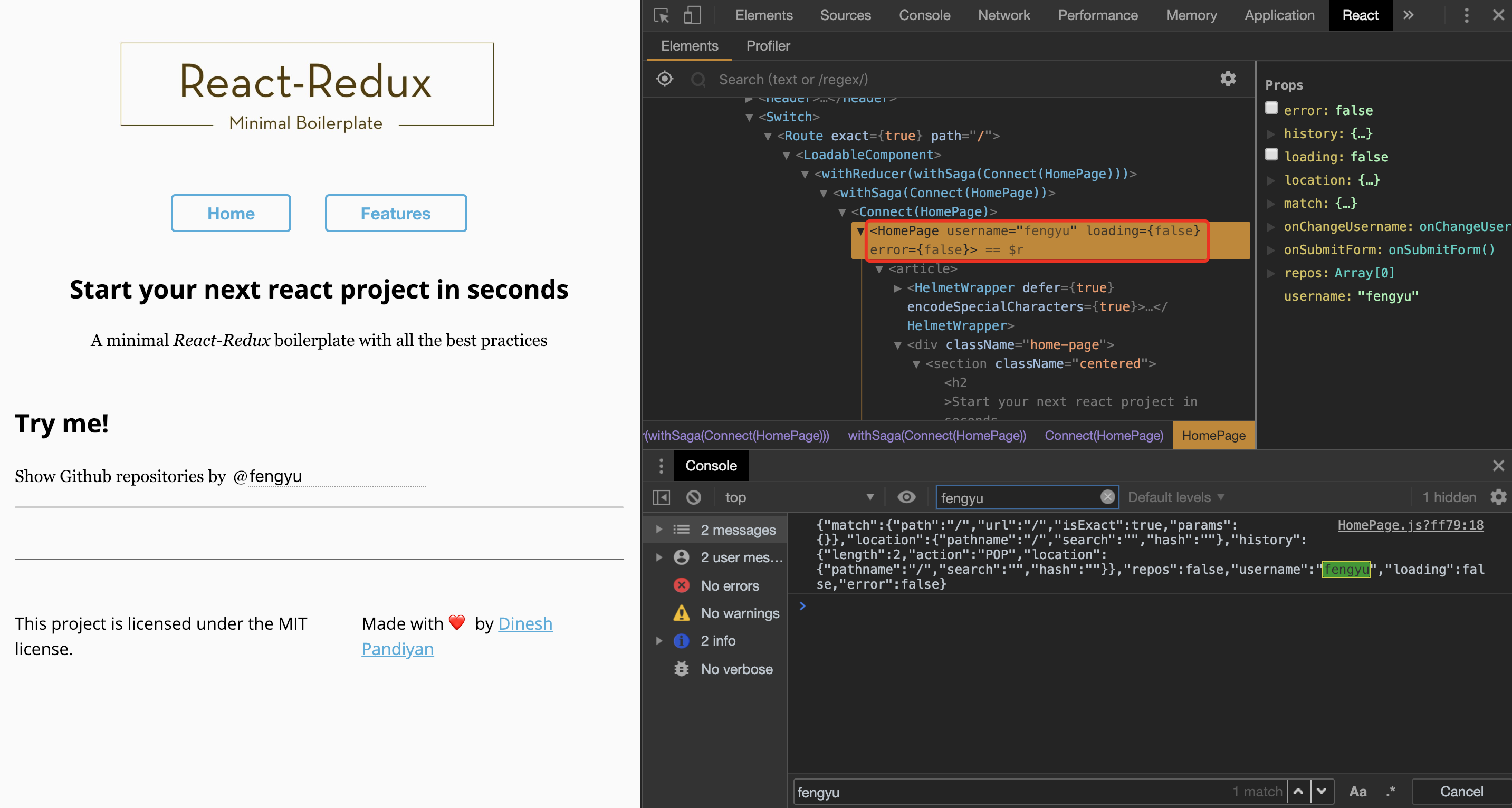Expand the history prop object
Viewport: 1512px width, 808px height.
coord(1271,134)
